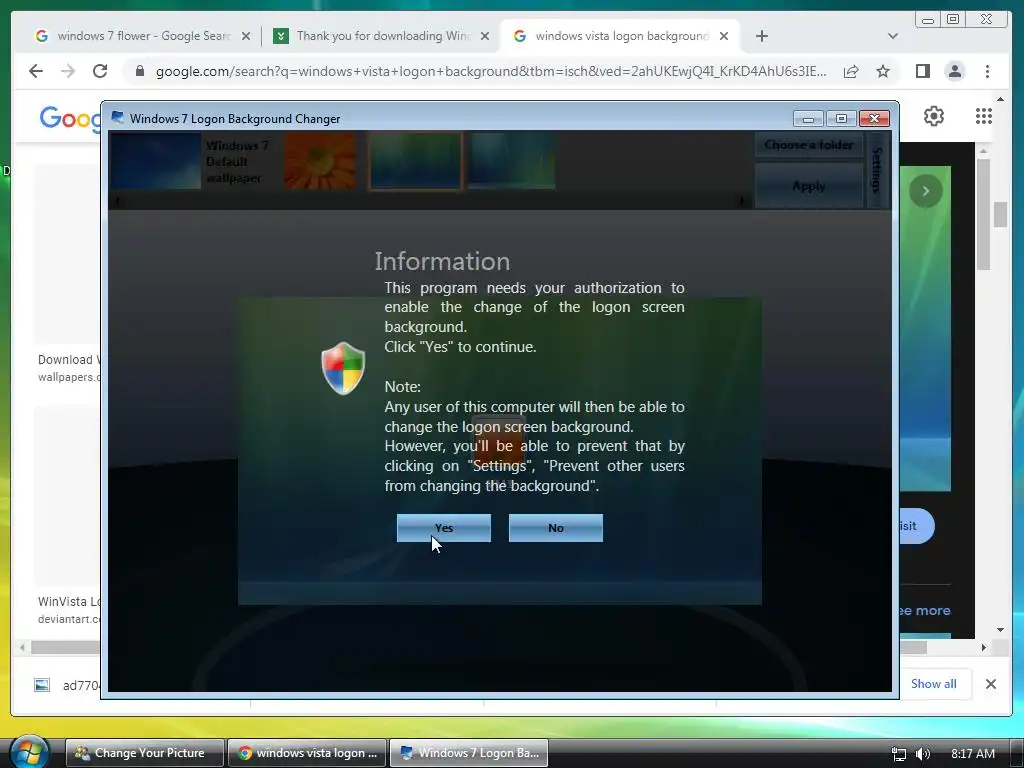The image size is (1024, 768).
Task: Click No in the Information dialog
Action: click(556, 528)
